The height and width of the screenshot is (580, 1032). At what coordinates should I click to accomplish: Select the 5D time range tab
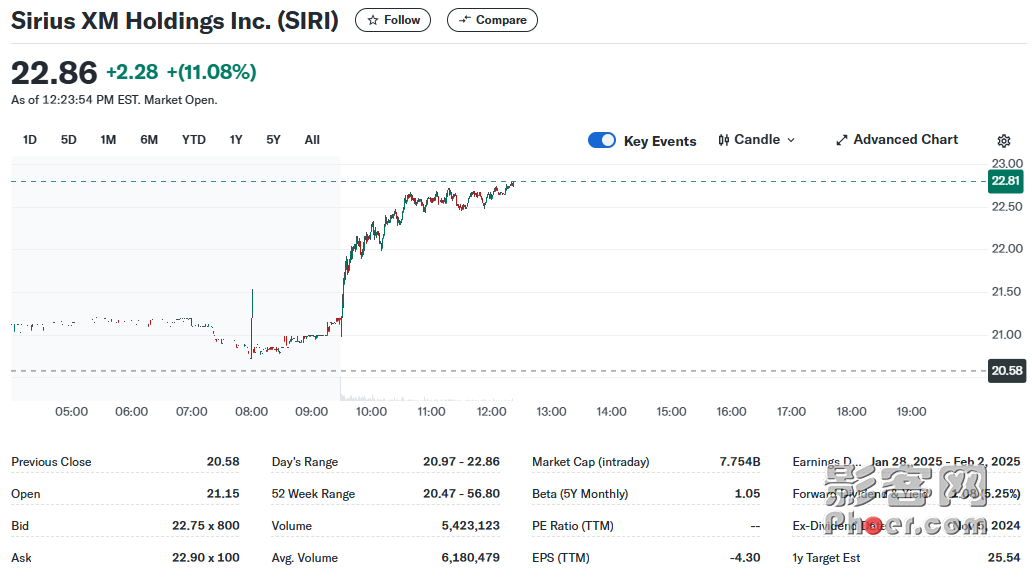tap(68, 140)
